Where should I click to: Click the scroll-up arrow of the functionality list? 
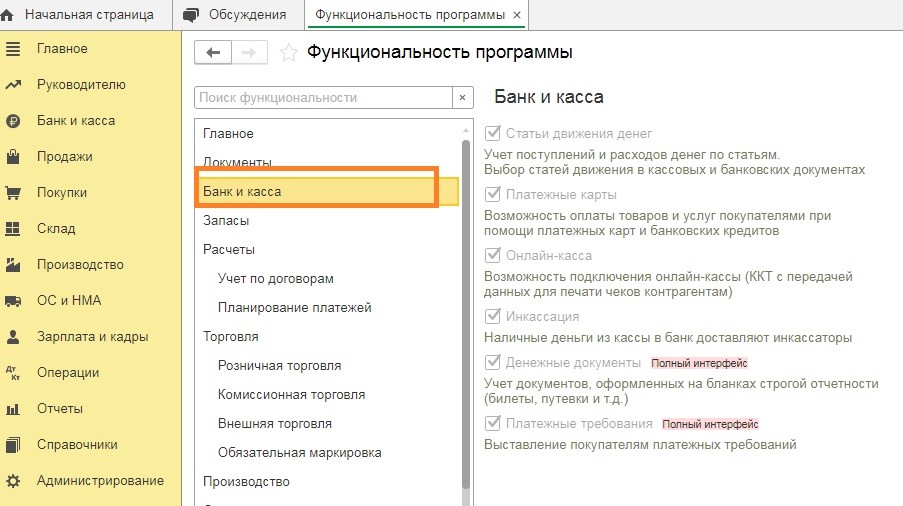(x=466, y=131)
